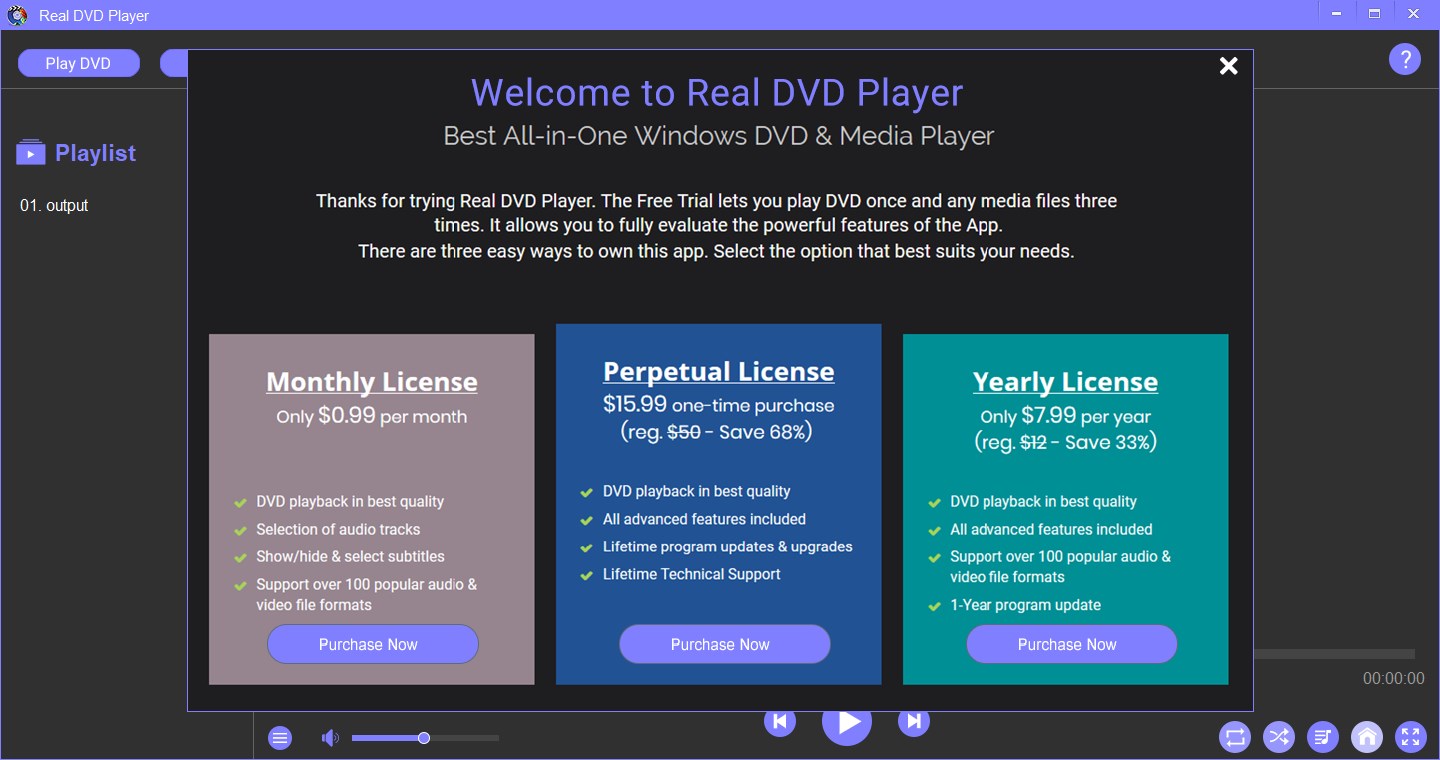Click 'Show/hide & select subtitles' feature text
1440x760 pixels.
350,556
